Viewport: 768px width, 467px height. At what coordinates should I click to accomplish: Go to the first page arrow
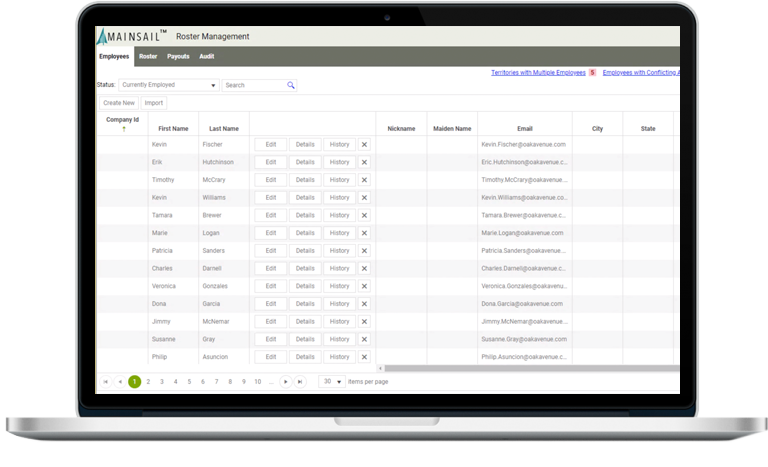tap(106, 381)
